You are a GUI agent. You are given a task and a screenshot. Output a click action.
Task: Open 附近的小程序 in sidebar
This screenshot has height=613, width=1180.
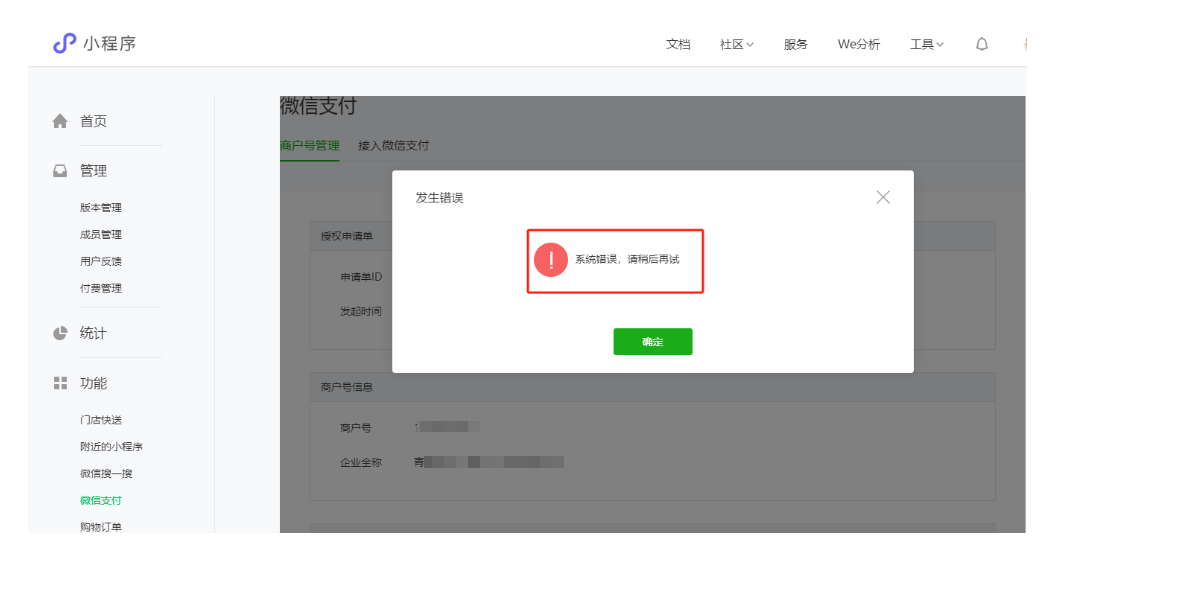tap(111, 447)
